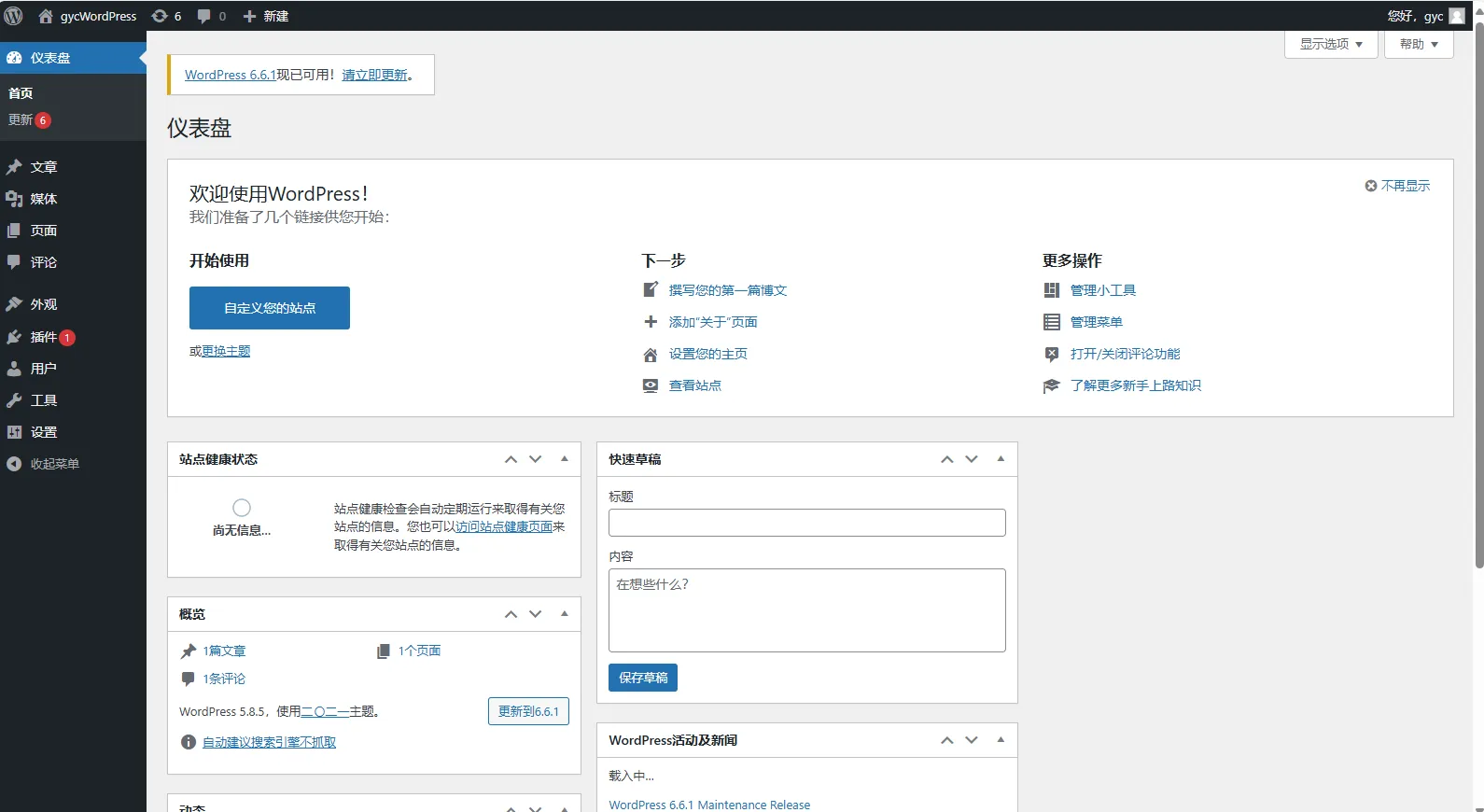Click the 自定义您的站点 button
The image size is (1484, 812).
pos(270,308)
